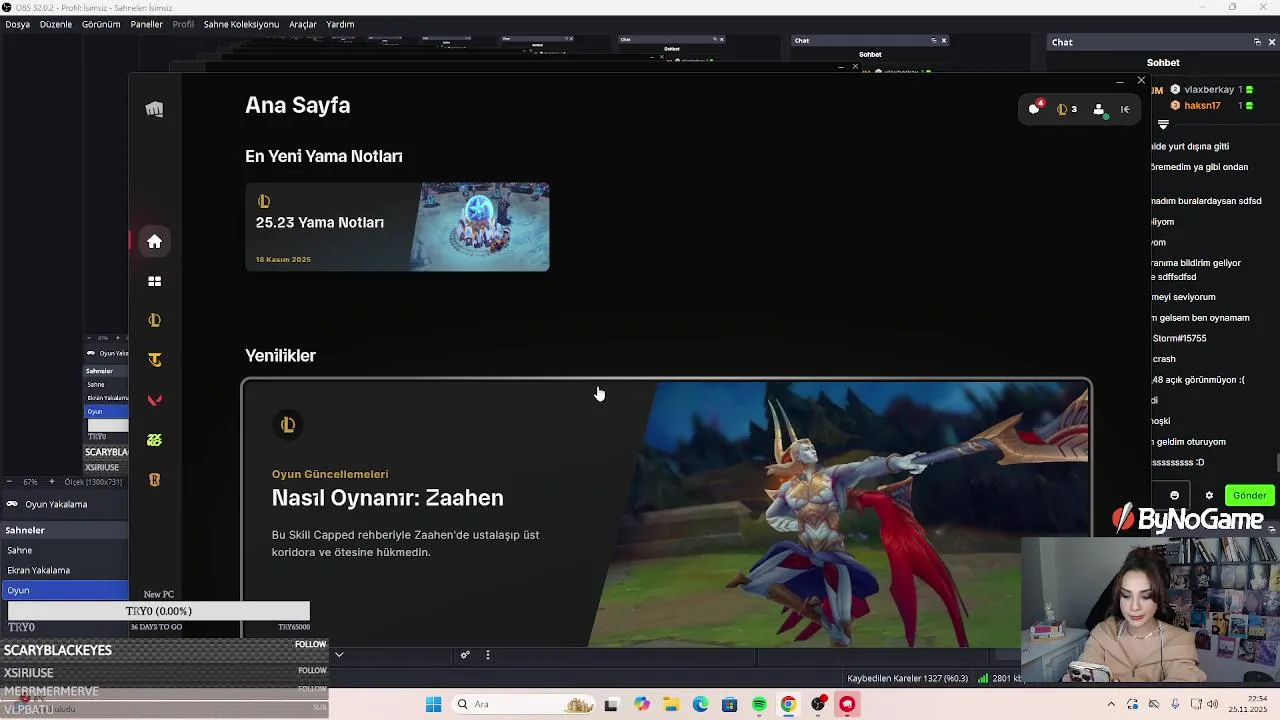Open League missions counter showing 3

coord(1067,109)
